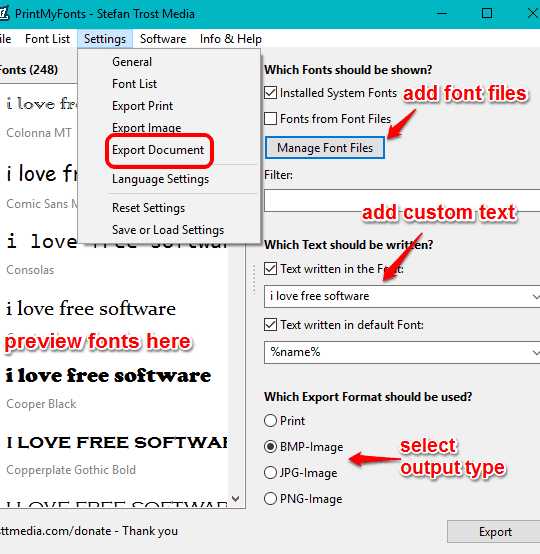The image size is (540, 554).
Task: Choose Reset Settings
Action: [169, 208]
